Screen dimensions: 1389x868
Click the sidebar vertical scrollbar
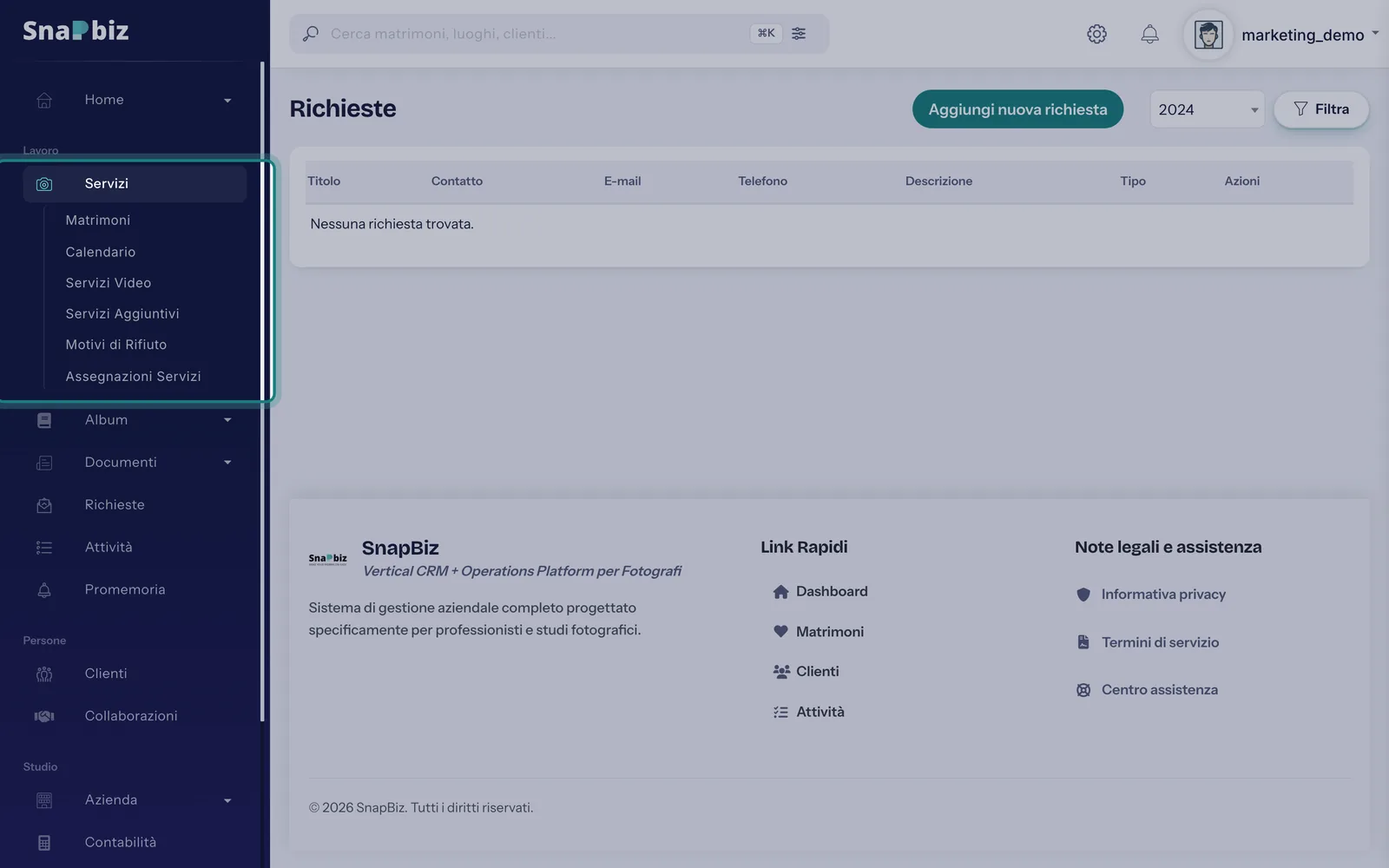[262, 391]
